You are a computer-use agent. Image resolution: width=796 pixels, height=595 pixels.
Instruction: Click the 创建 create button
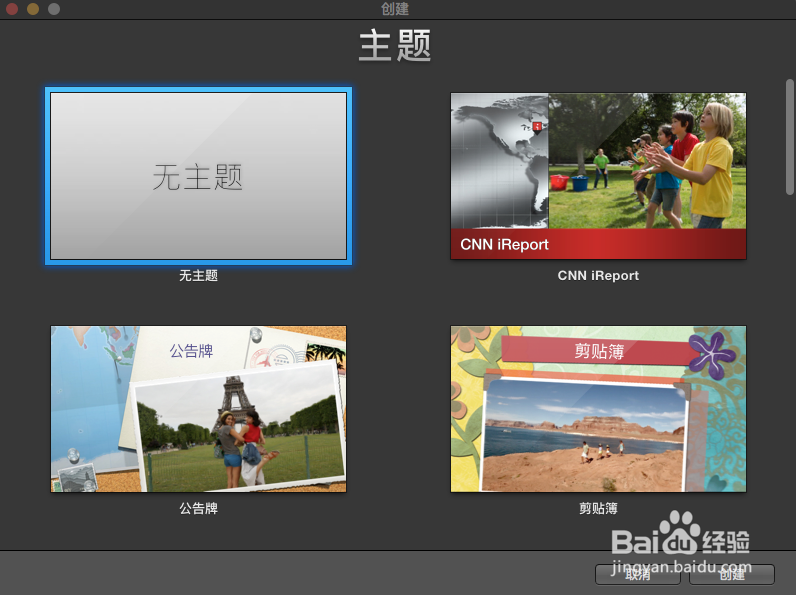(732, 574)
